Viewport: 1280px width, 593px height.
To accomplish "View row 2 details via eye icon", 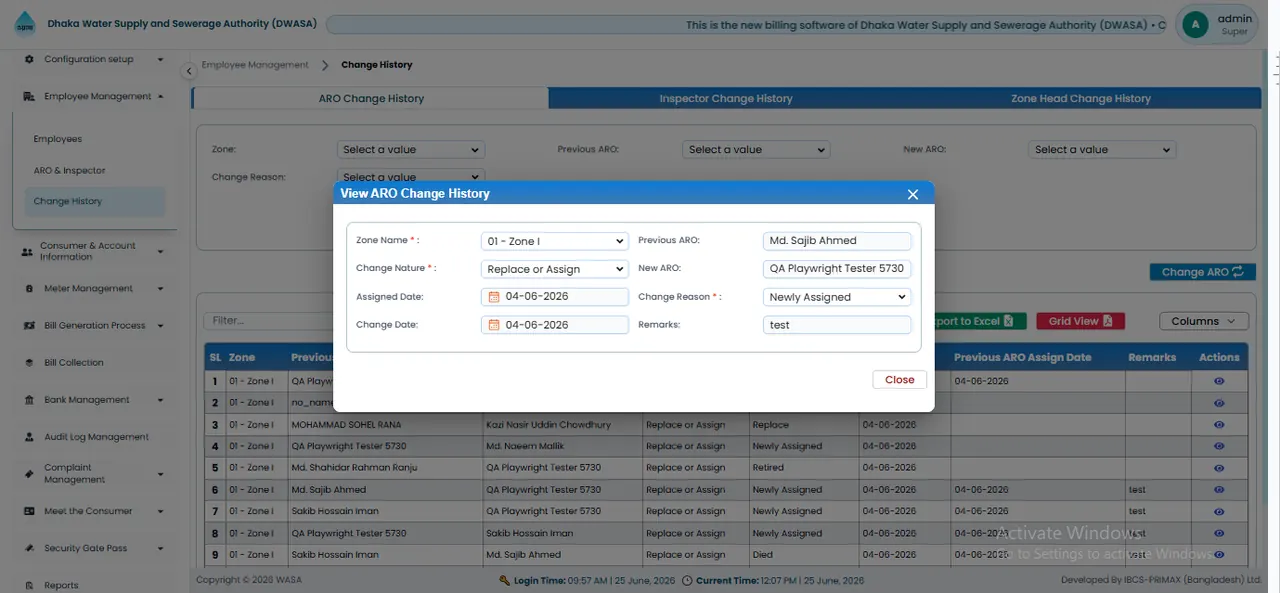I will [x=1219, y=403].
